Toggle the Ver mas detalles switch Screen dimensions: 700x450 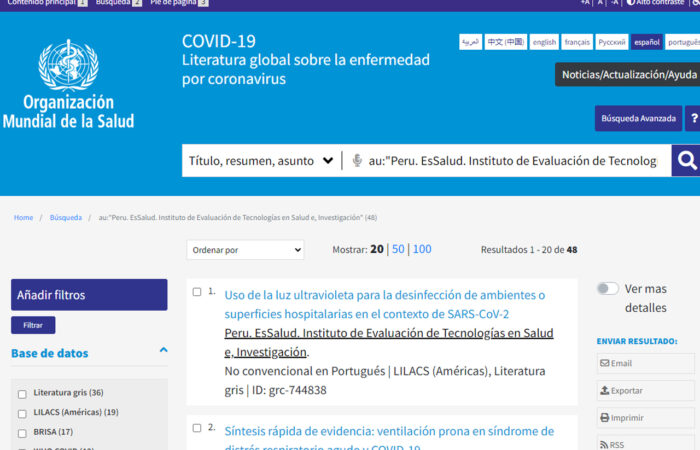[608, 288]
